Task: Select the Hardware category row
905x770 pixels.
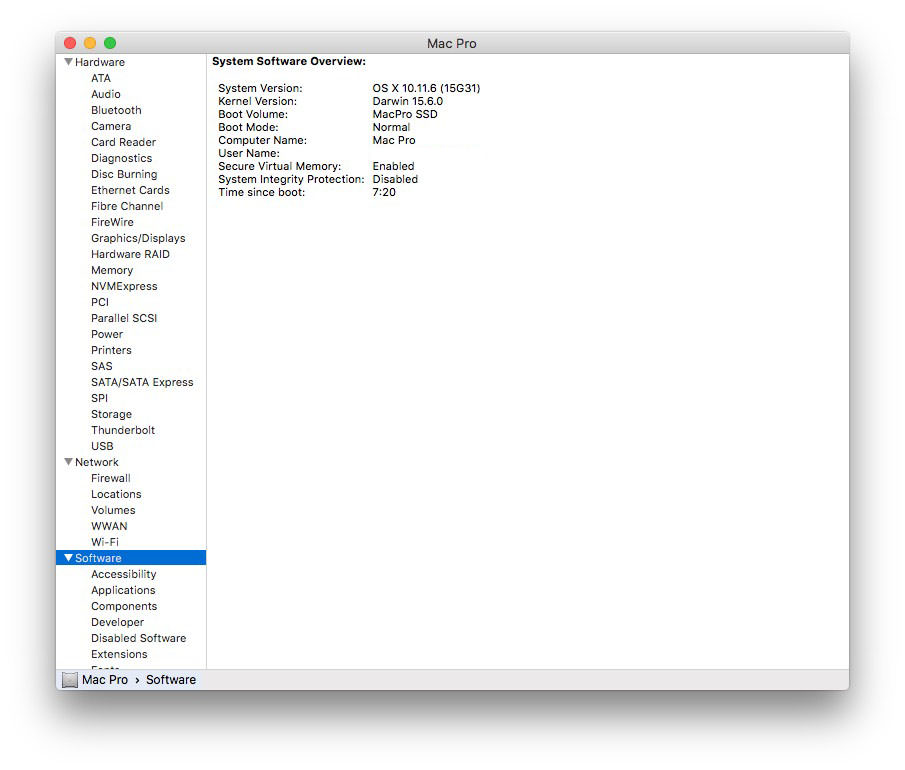Action: click(x=131, y=62)
